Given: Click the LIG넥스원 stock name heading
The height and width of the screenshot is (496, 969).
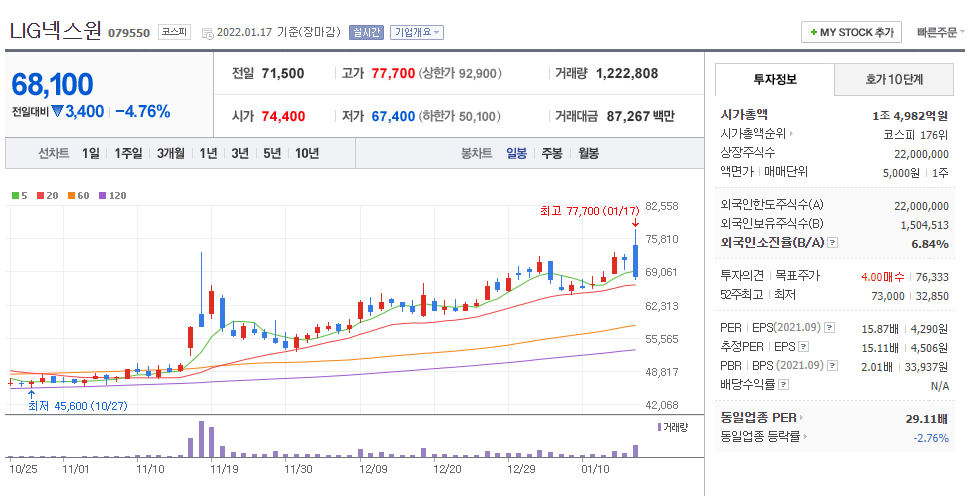Looking at the screenshot, I should coord(54,31).
